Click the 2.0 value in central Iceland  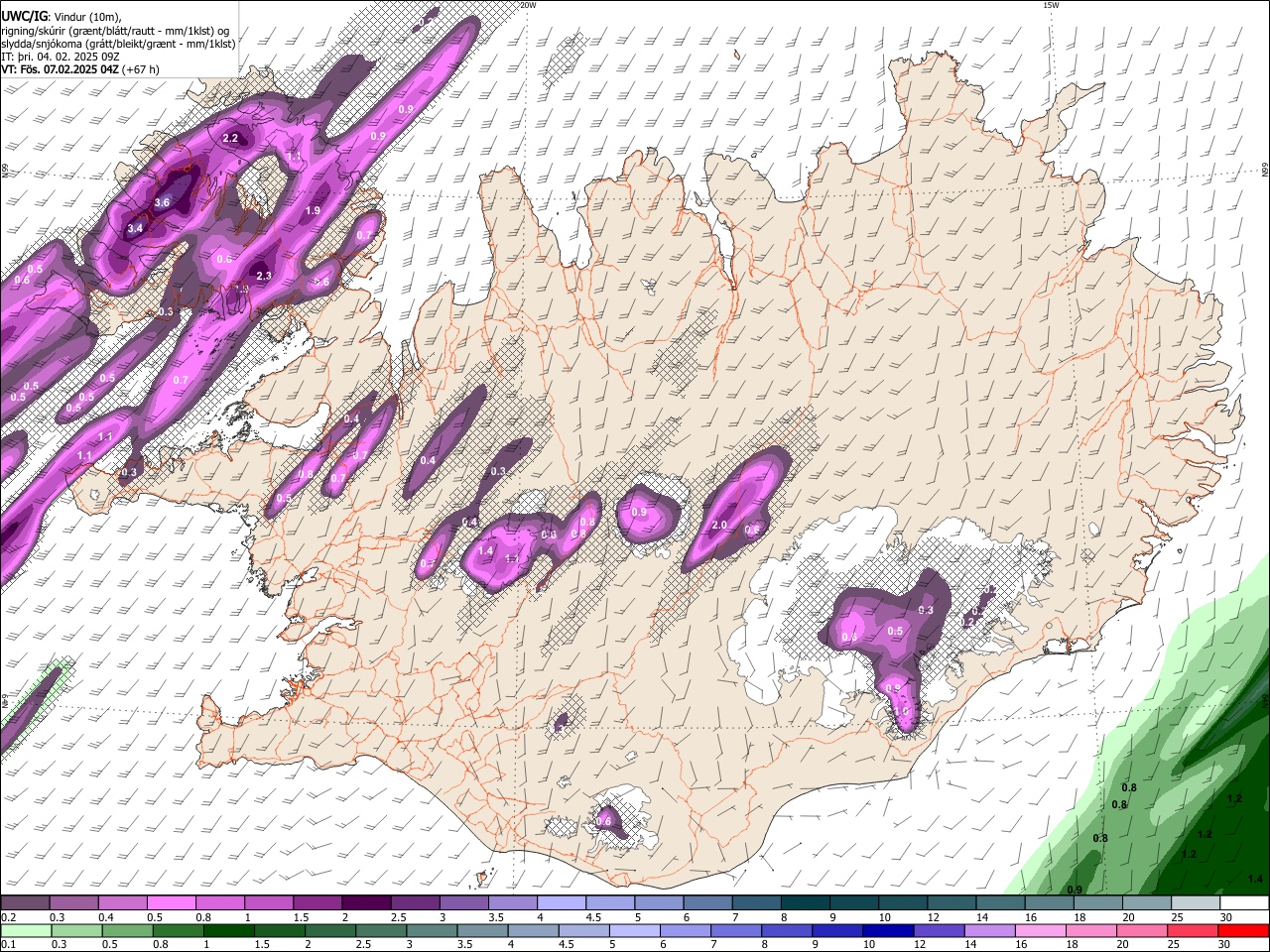point(720,525)
